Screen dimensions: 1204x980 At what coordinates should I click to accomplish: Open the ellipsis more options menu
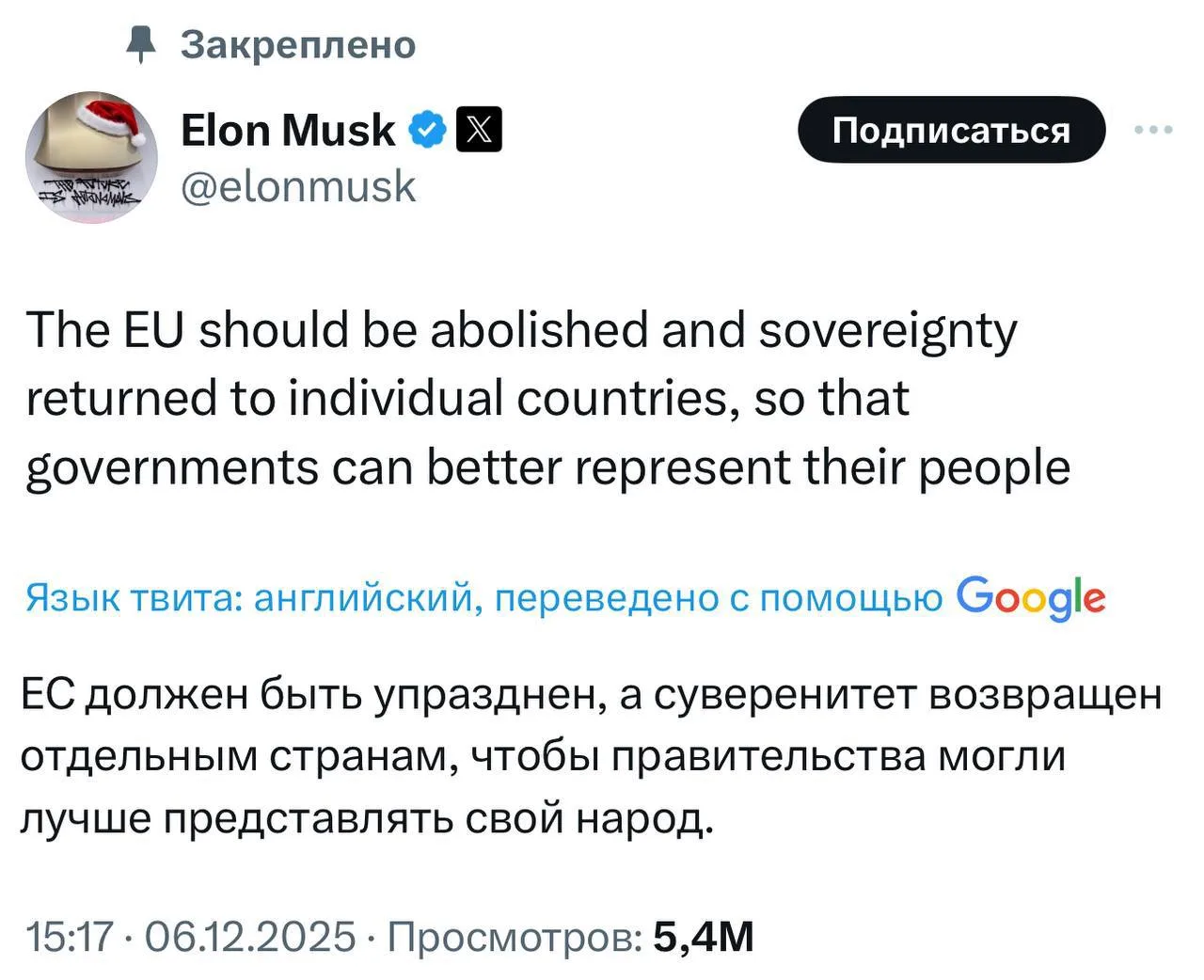1155,132
